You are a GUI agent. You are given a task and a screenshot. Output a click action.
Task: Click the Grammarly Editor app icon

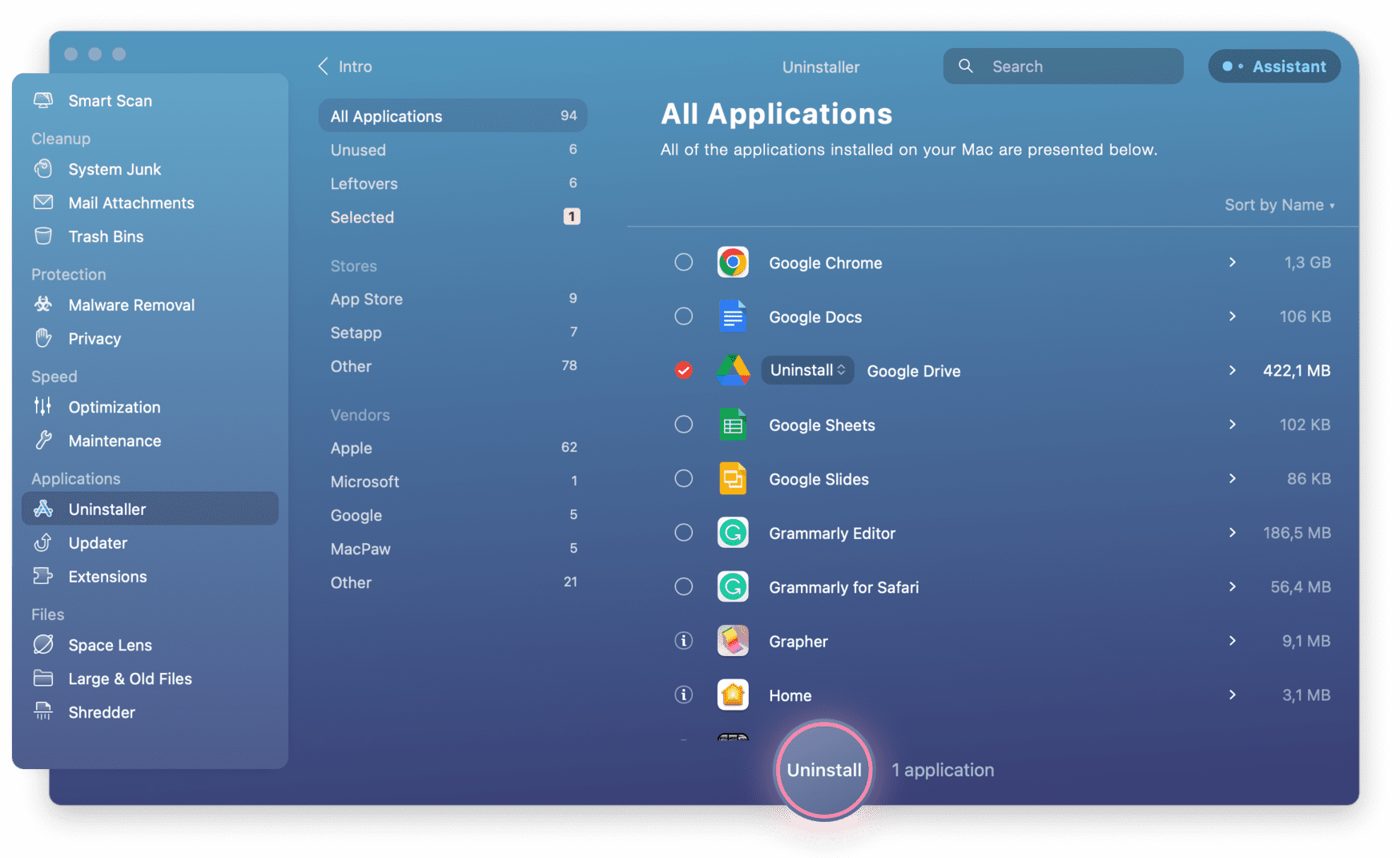click(732, 533)
